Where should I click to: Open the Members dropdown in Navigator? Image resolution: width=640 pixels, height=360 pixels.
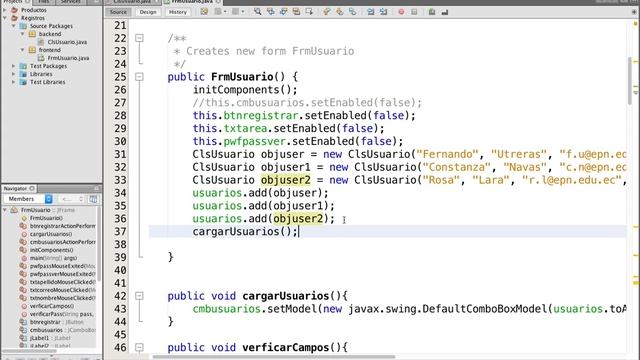click(28, 199)
